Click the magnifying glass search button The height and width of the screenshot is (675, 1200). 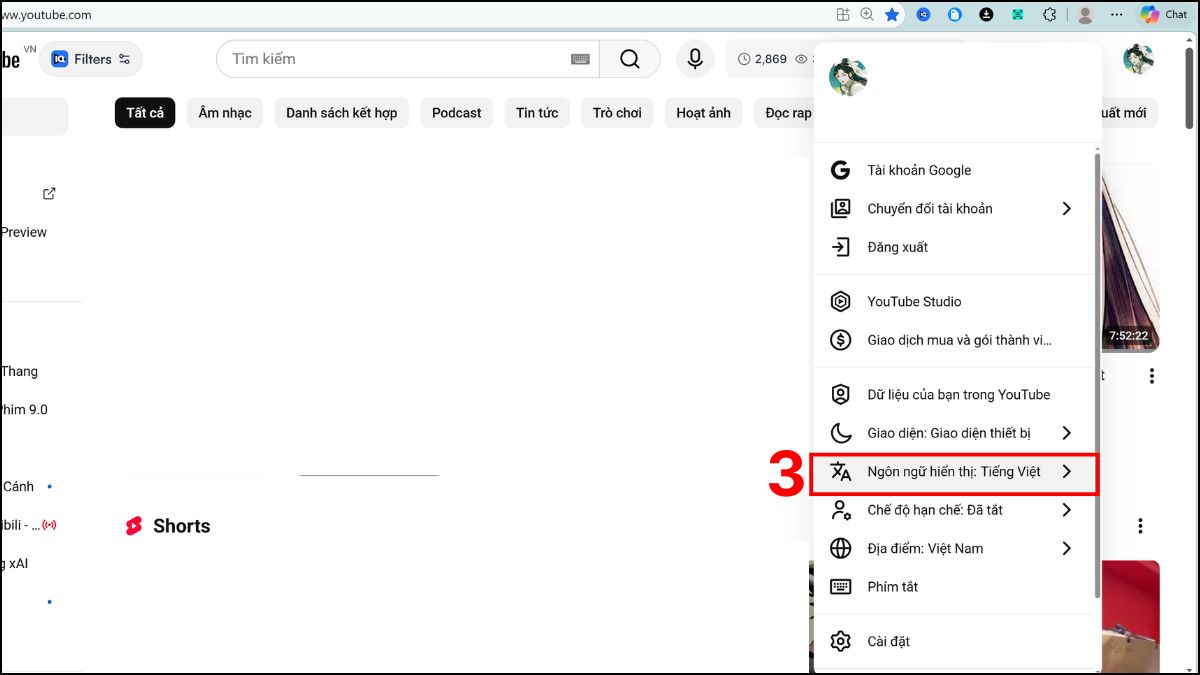point(630,59)
